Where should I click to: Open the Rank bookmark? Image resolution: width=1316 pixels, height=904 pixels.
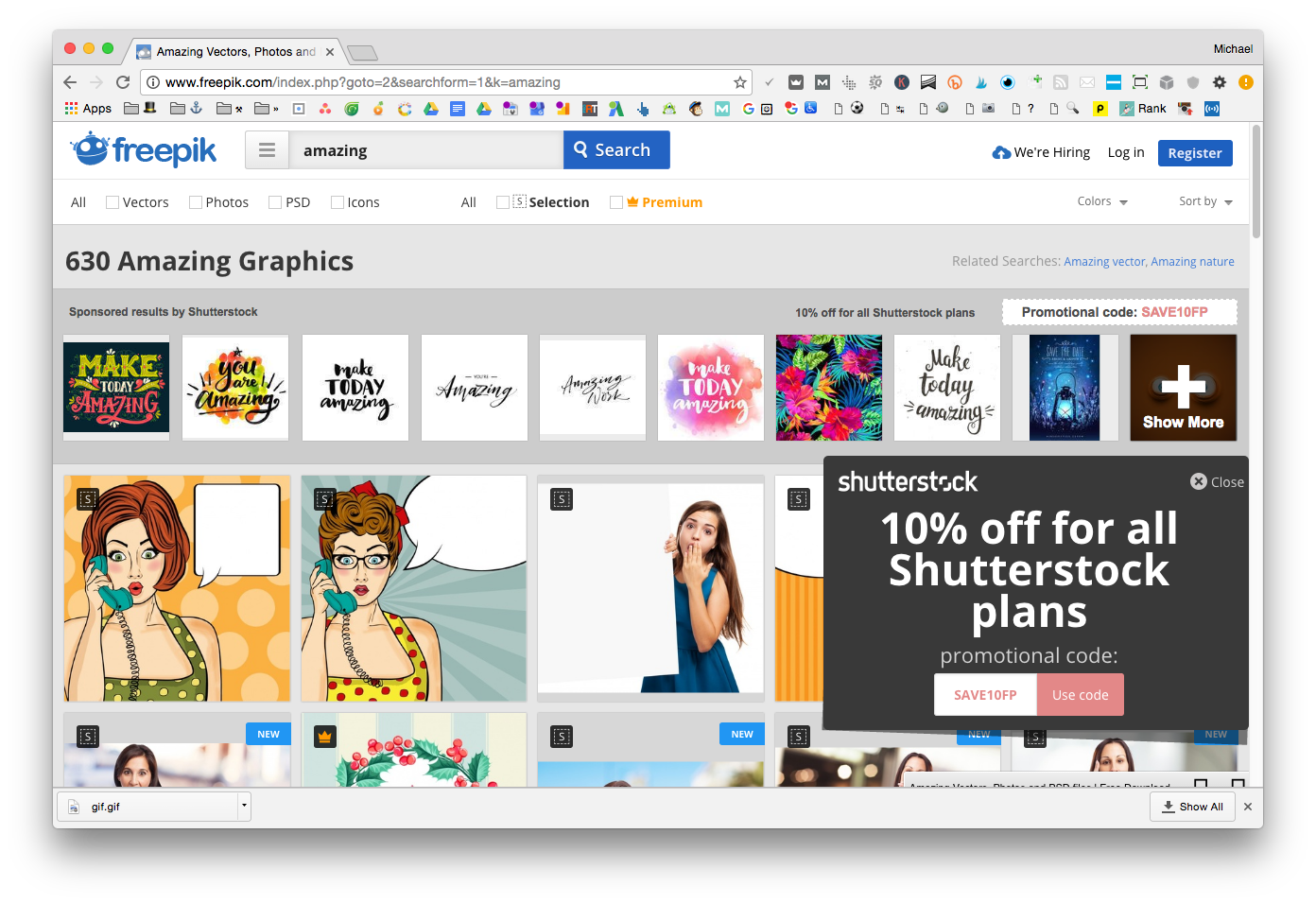pos(1143,109)
